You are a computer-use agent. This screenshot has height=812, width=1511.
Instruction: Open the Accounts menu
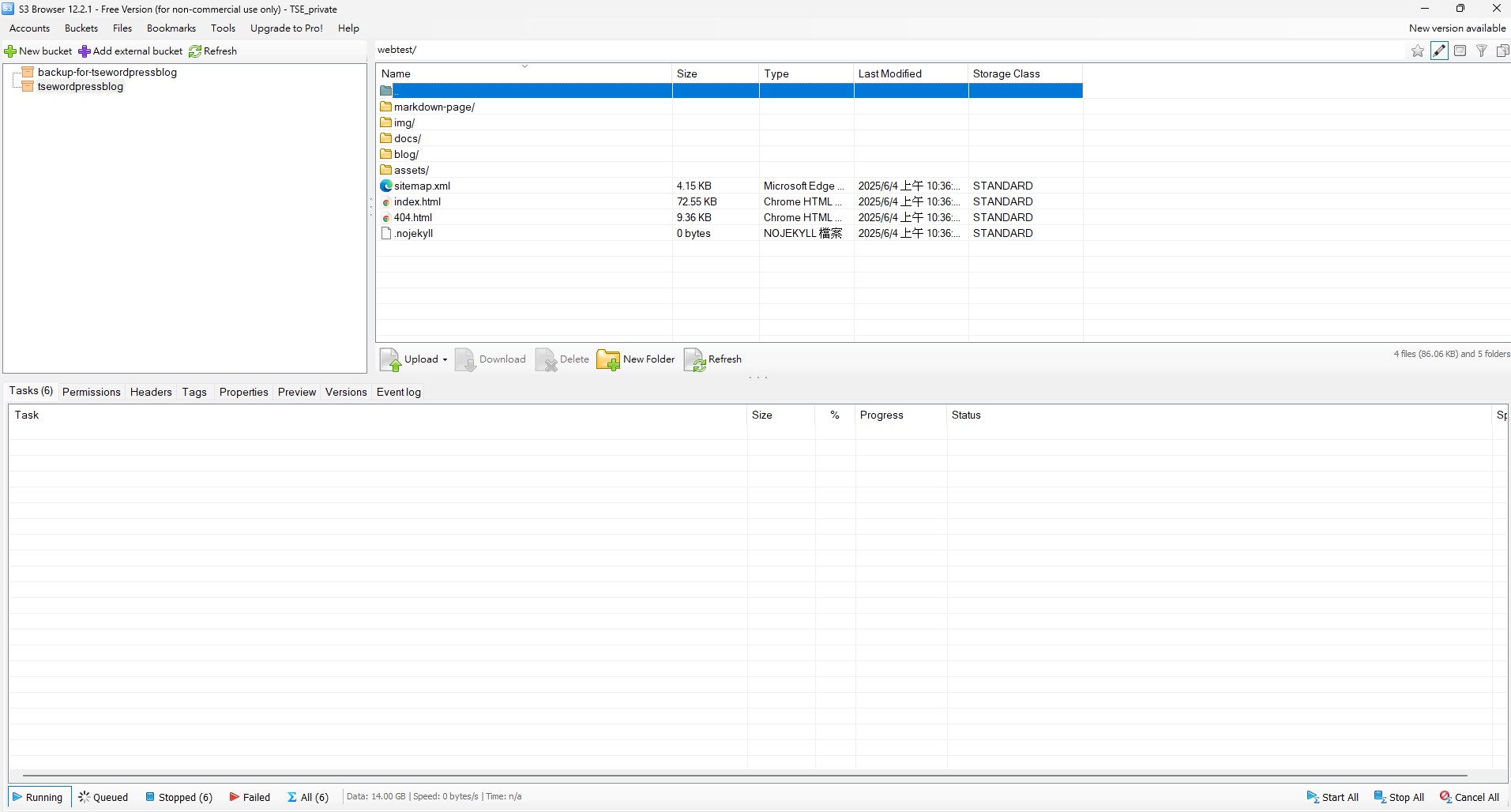(30, 28)
